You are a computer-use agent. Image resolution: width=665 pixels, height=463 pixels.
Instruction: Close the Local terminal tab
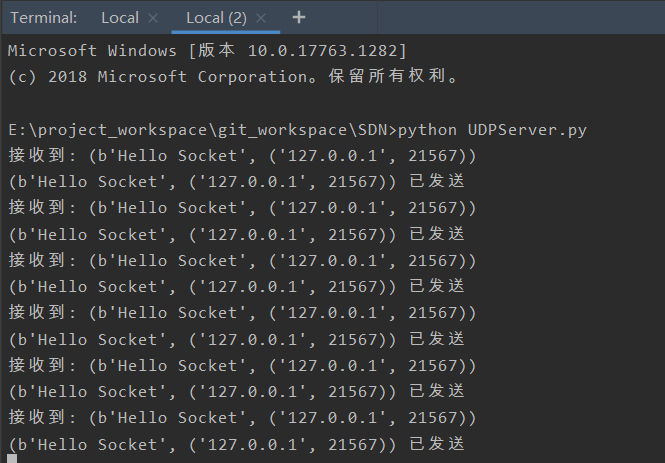[153, 18]
